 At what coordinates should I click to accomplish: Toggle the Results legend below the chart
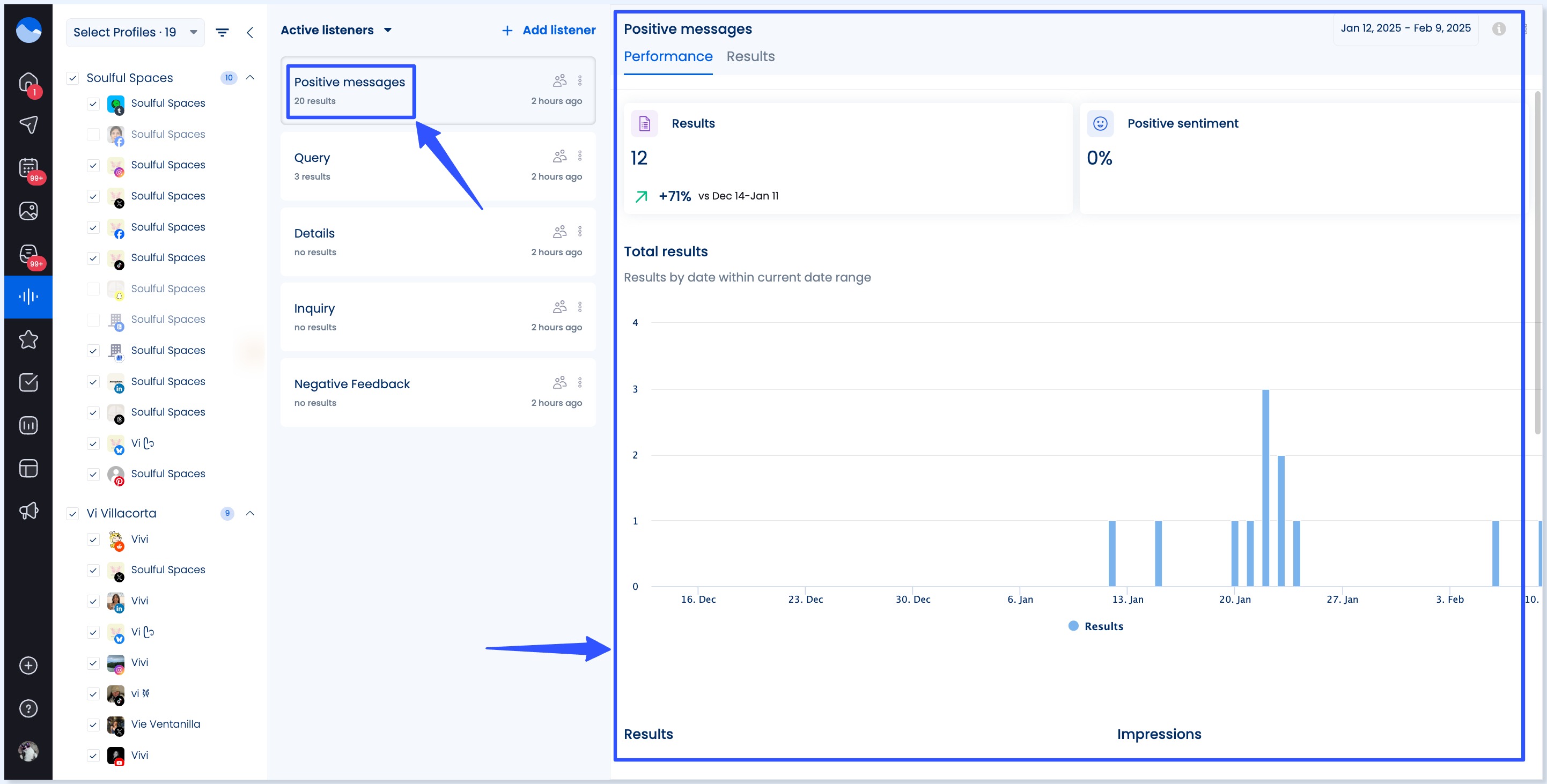coord(1095,625)
